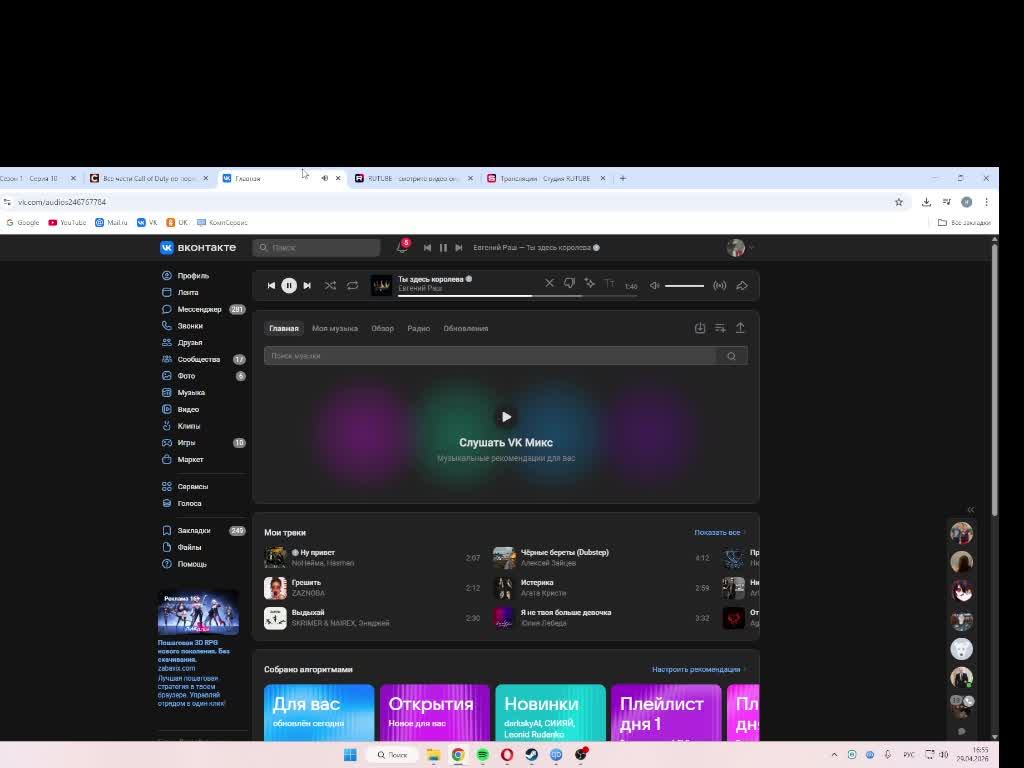Viewport: 1024px width, 768px height.
Task: Go to previous track in main player
Action: coord(271,285)
